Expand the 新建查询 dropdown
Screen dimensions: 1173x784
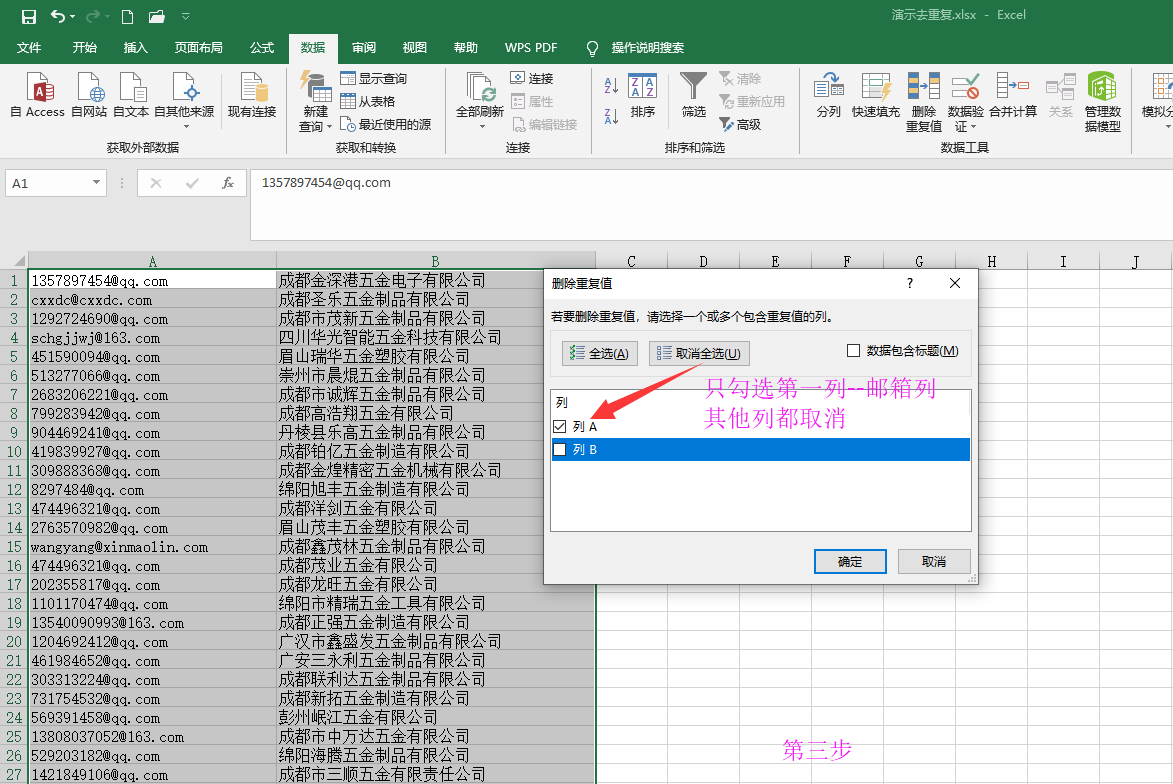(x=329, y=127)
